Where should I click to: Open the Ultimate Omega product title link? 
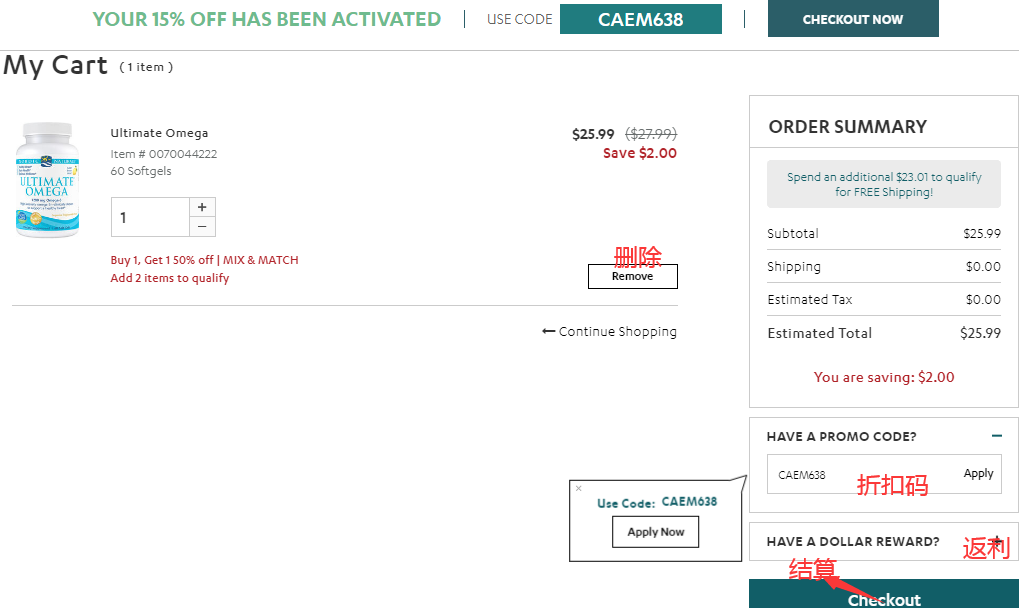(x=159, y=133)
